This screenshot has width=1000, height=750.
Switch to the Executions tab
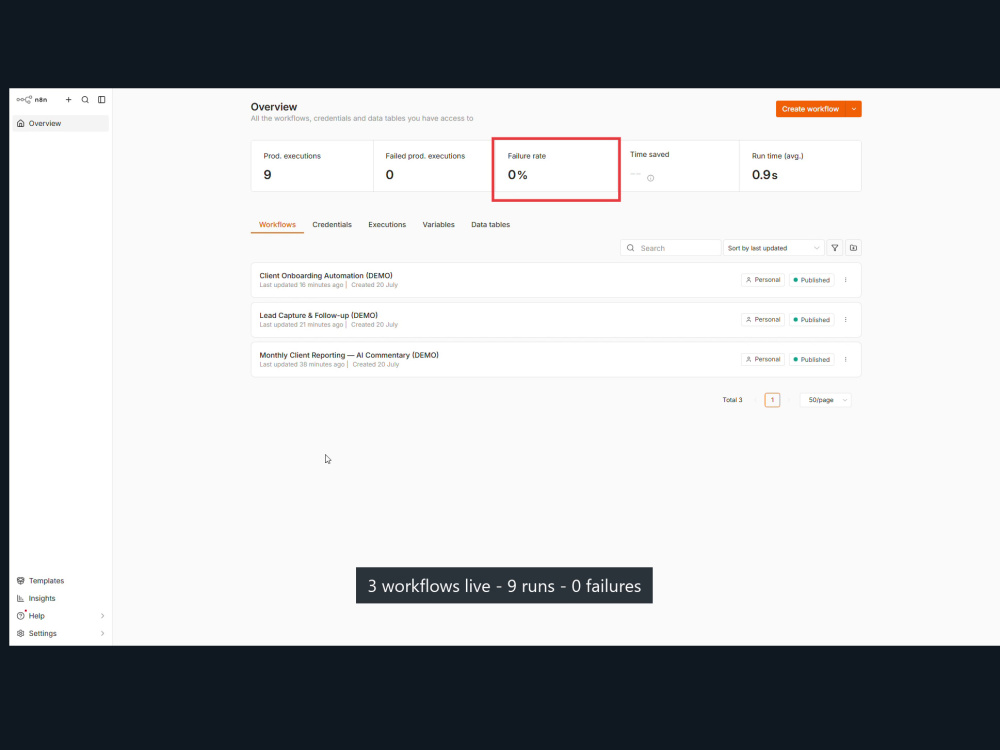(386, 224)
